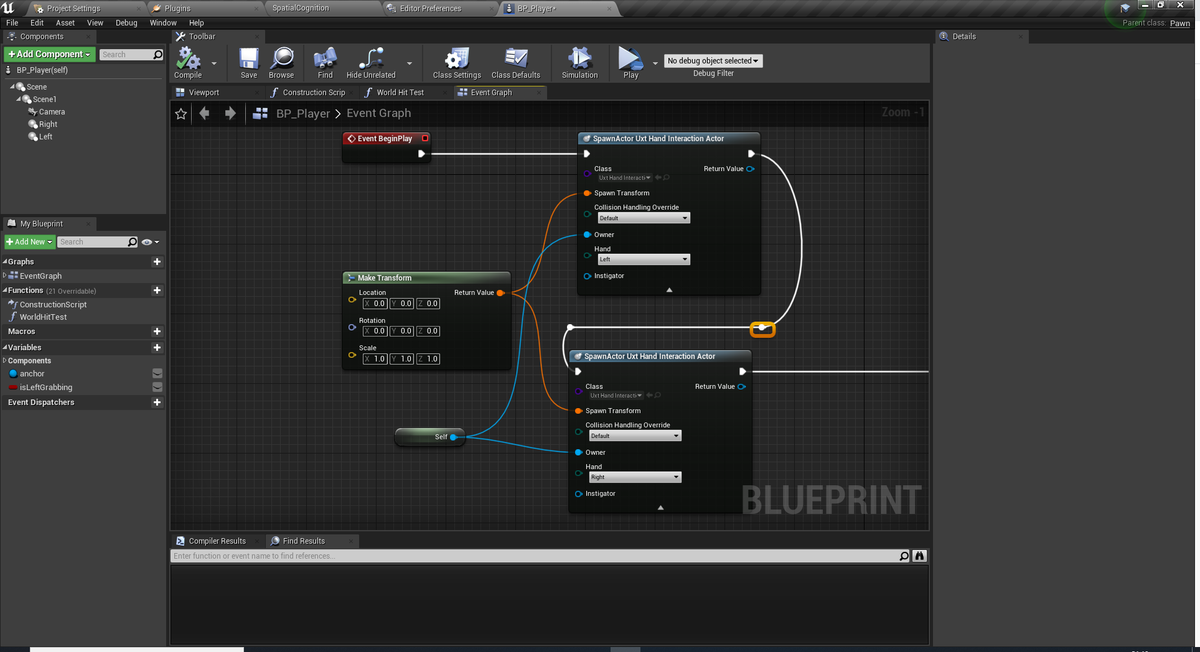Click the magnifier in My Blueprint search box

point(133,242)
